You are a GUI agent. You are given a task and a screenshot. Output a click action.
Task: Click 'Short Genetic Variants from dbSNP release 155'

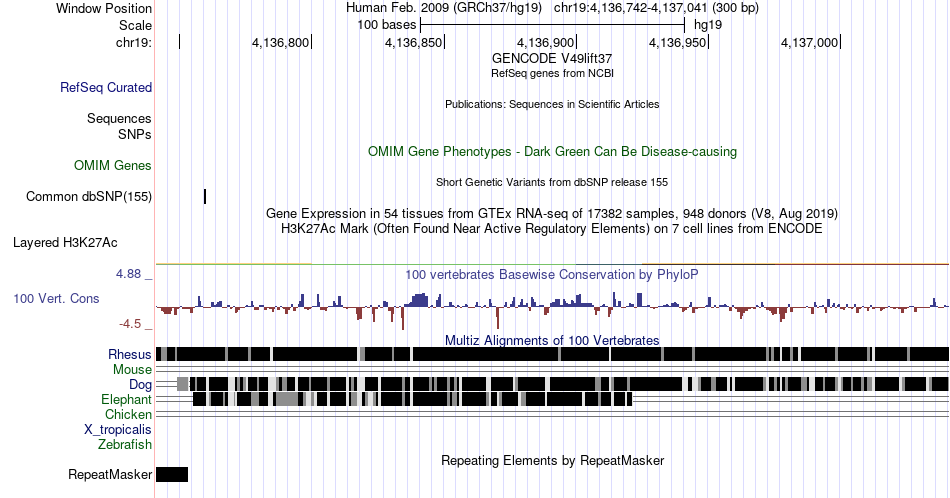[x=552, y=182]
